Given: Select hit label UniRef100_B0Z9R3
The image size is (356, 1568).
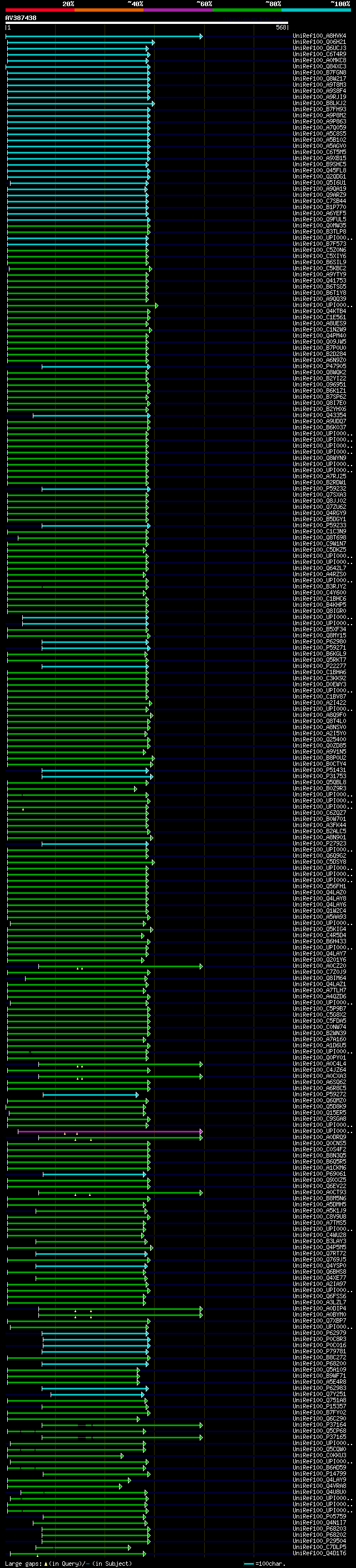Looking at the screenshot, I should [x=319, y=788].
